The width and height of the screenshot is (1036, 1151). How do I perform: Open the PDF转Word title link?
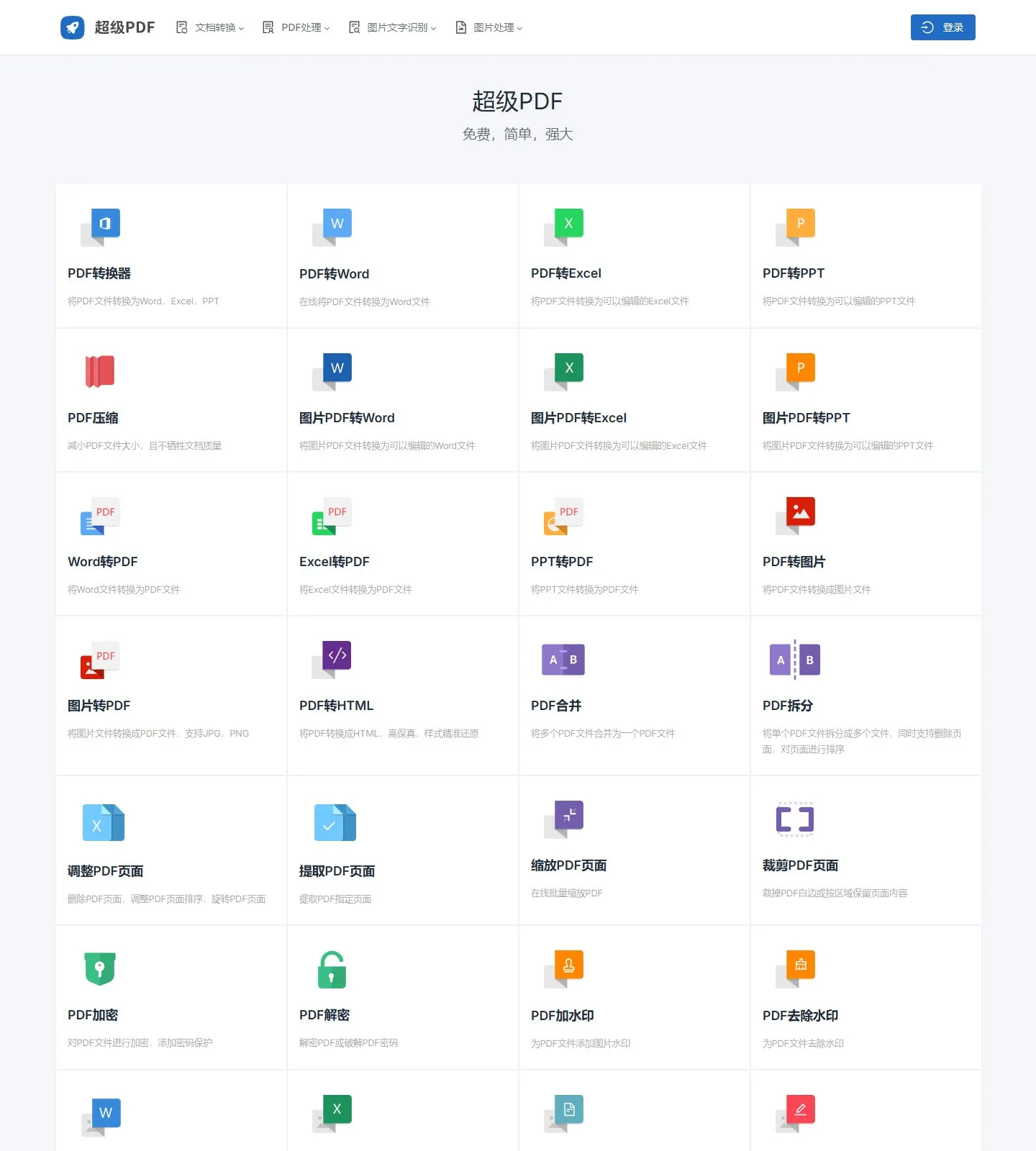[334, 274]
